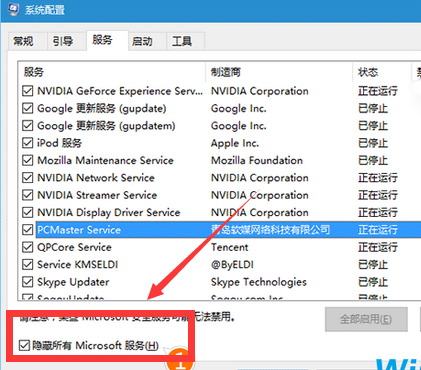Uncheck QPCore Service checkbox
Screen dimensions: 421x370
[x=27, y=247]
